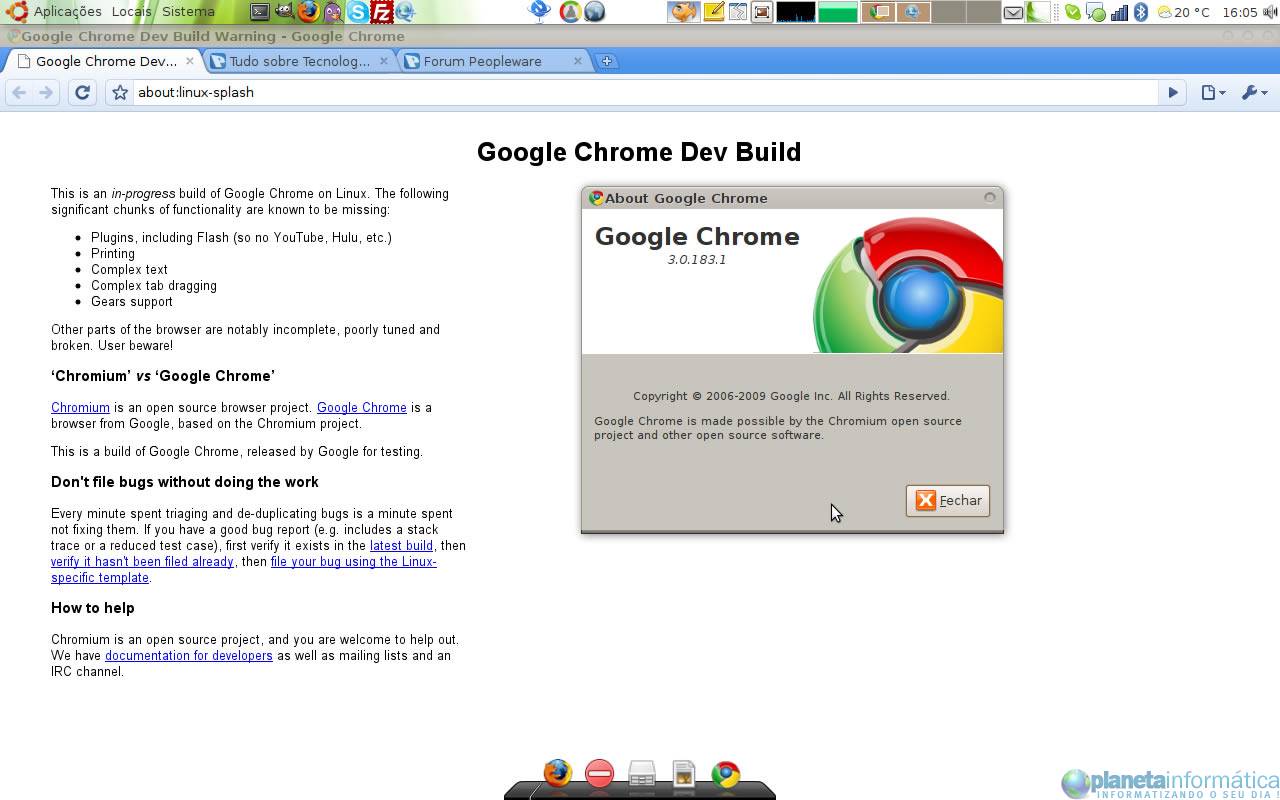Image resolution: width=1280 pixels, height=800 pixels.
Task: Launch Firefox from top panel
Action: (x=308, y=12)
